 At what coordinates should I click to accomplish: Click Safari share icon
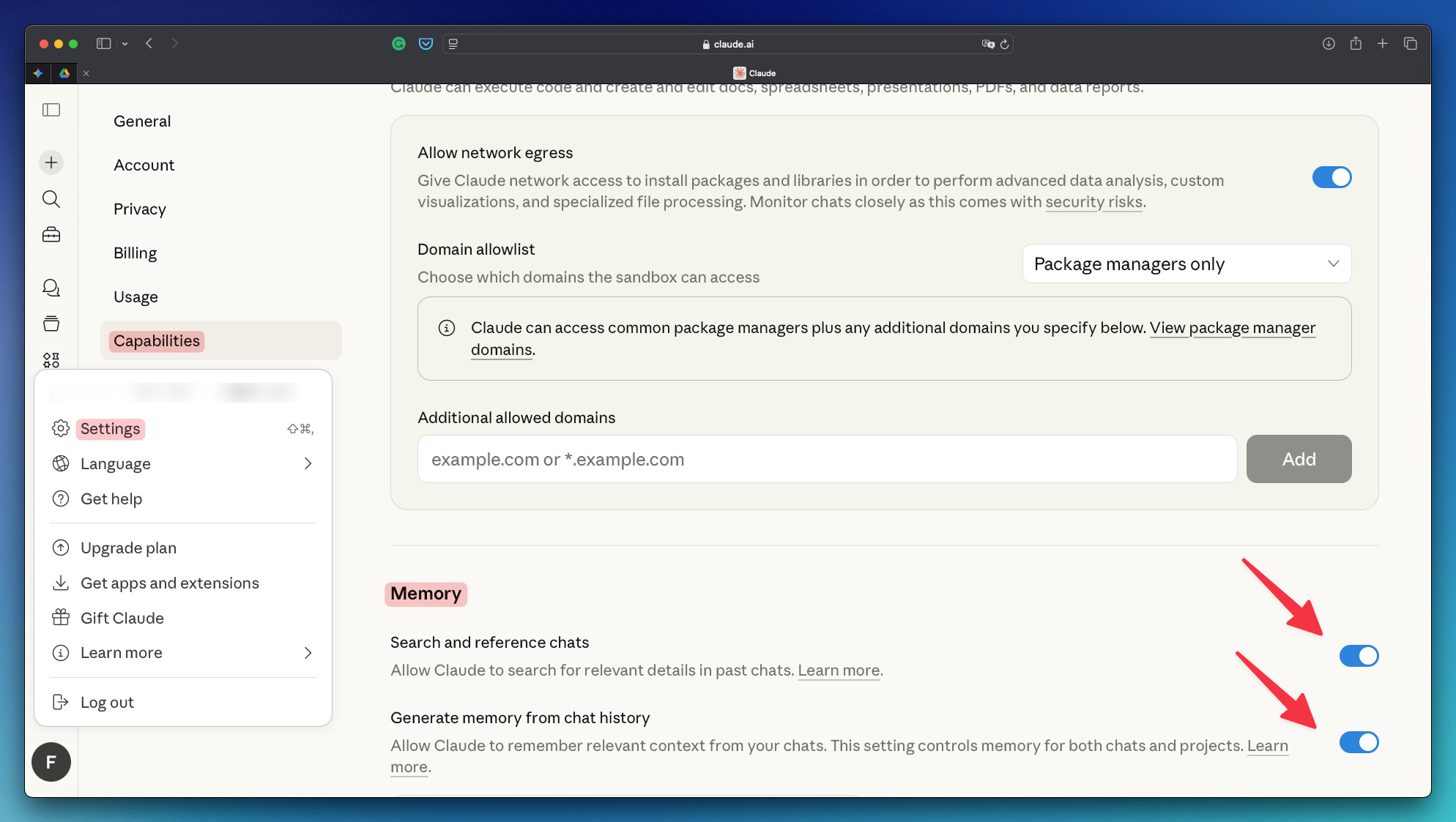(x=1356, y=44)
